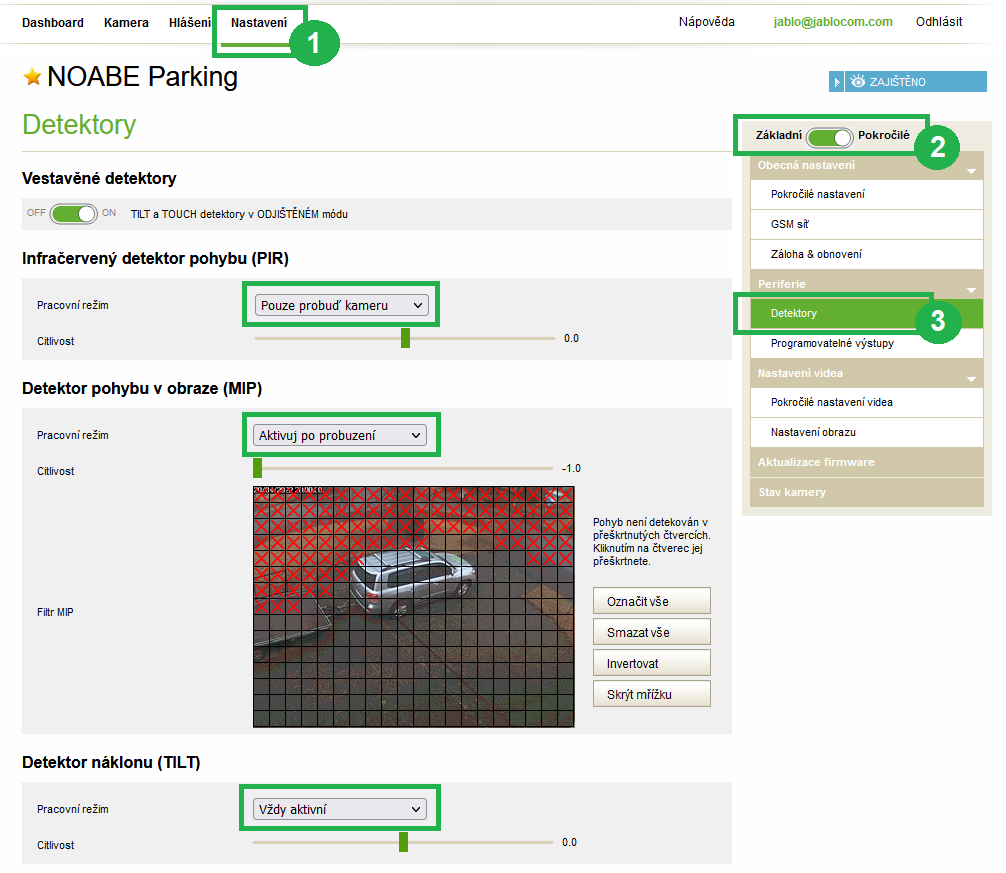The height and width of the screenshot is (873, 1006).
Task: Toggle built-in TILT and TOUCH detectors switch
Action: 74,214
